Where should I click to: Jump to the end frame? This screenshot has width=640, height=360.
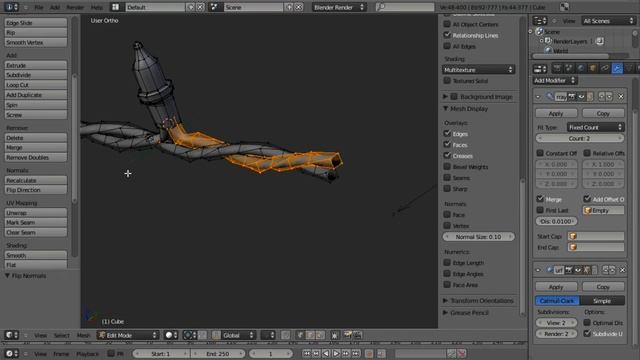(356, 353)
